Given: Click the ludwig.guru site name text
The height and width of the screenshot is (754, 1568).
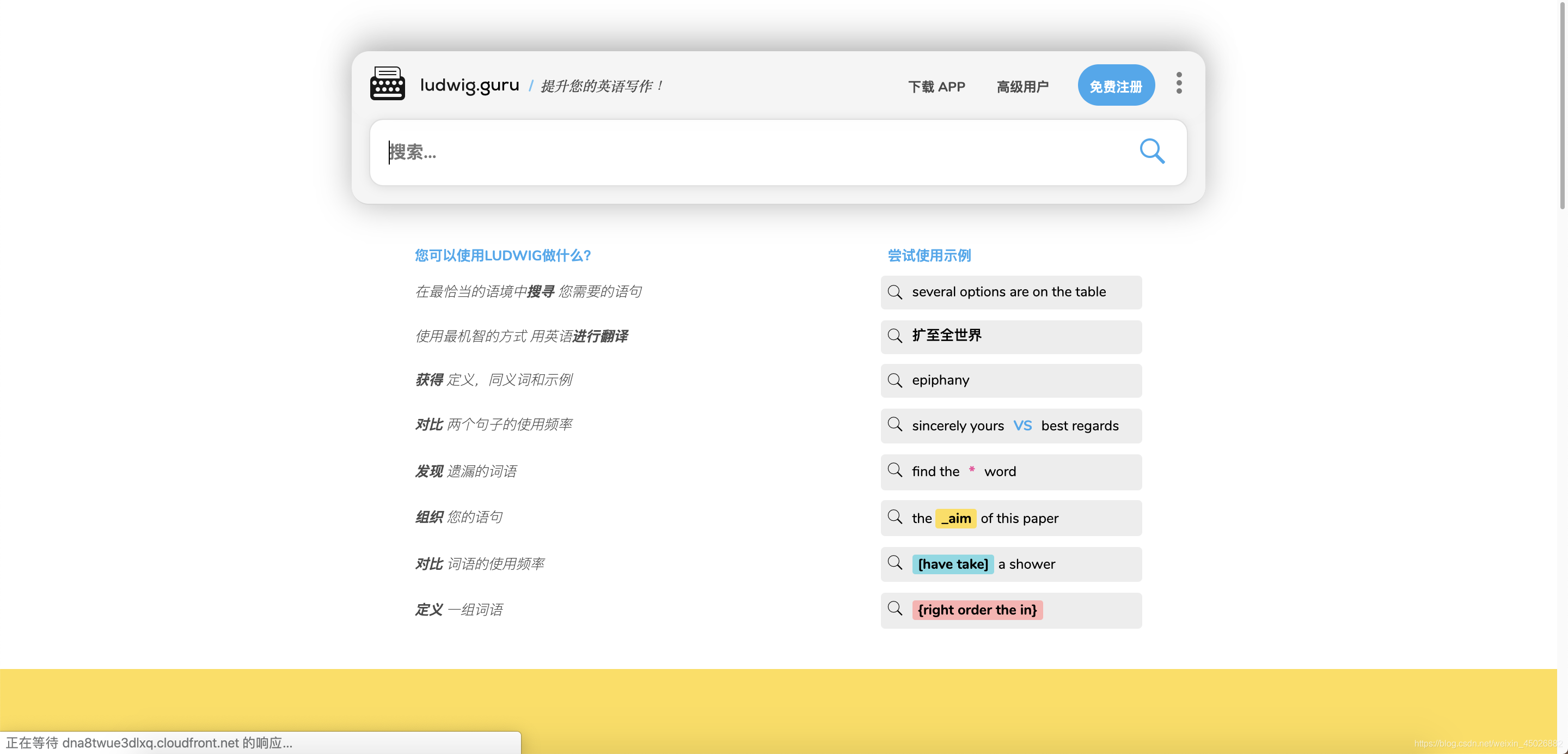Looking at the screenshot, I should pyautogui.click(x=469, y=86).
